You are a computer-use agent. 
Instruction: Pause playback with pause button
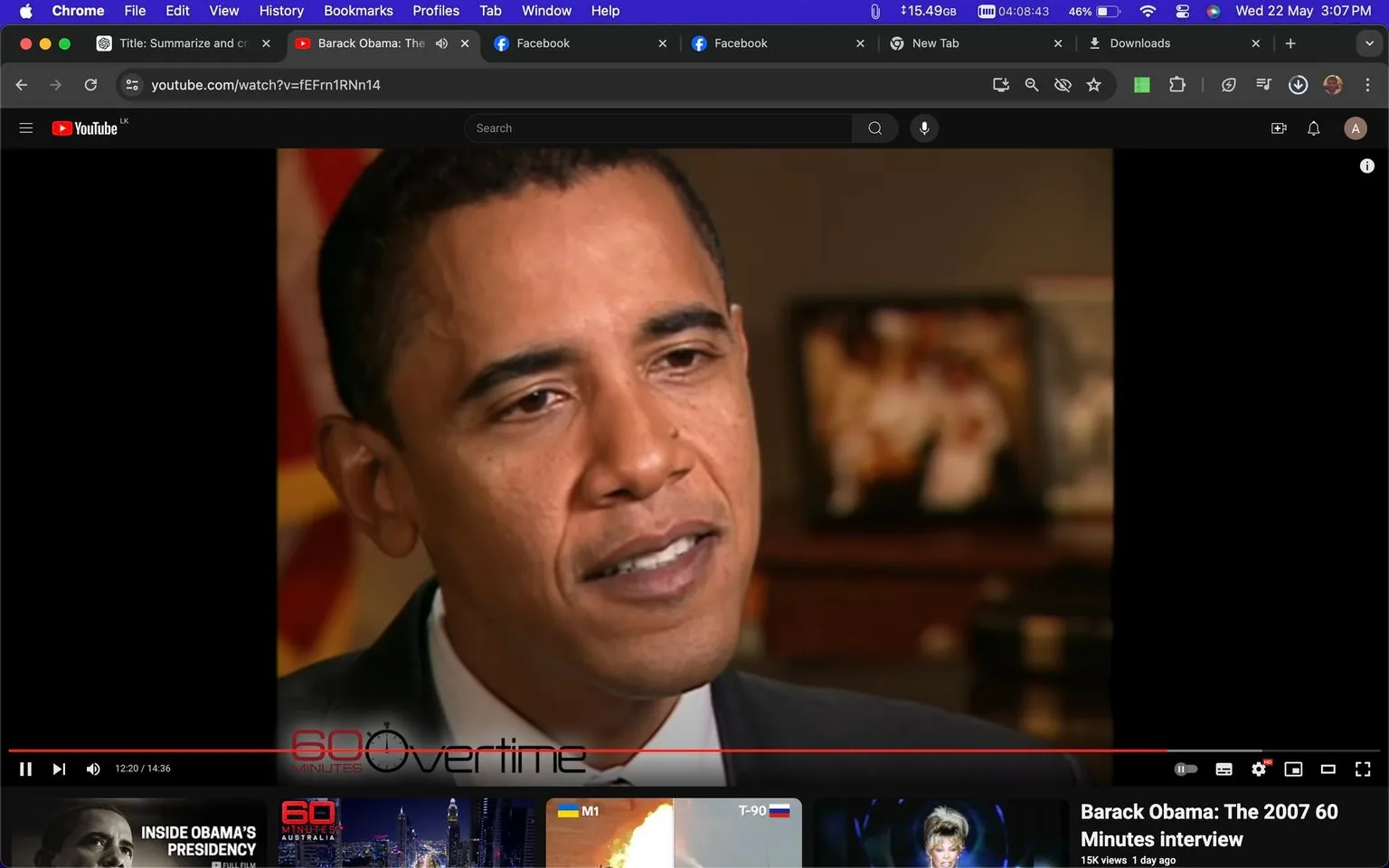[25, 769]
